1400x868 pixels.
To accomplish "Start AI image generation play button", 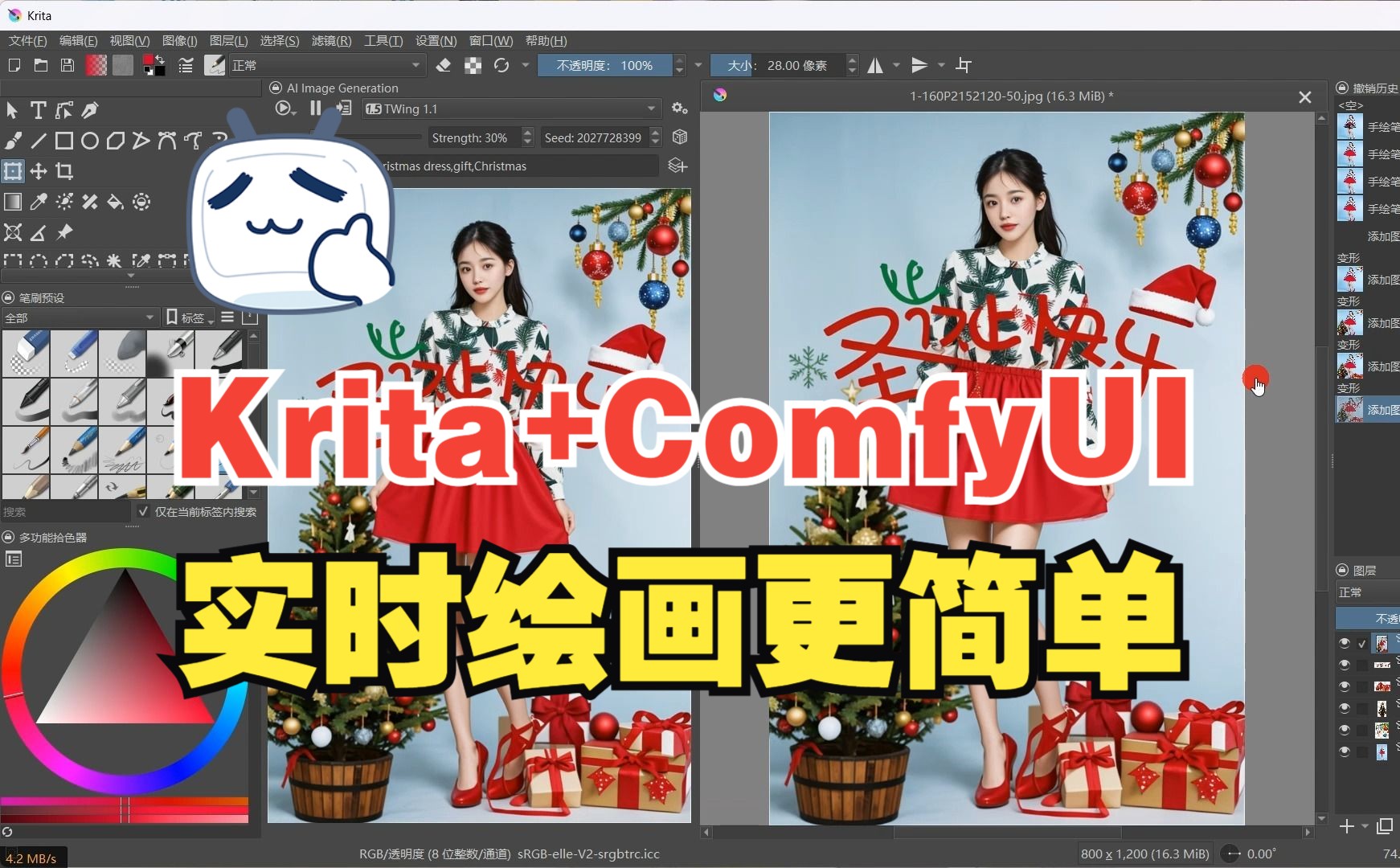I will tap(282, 108).
